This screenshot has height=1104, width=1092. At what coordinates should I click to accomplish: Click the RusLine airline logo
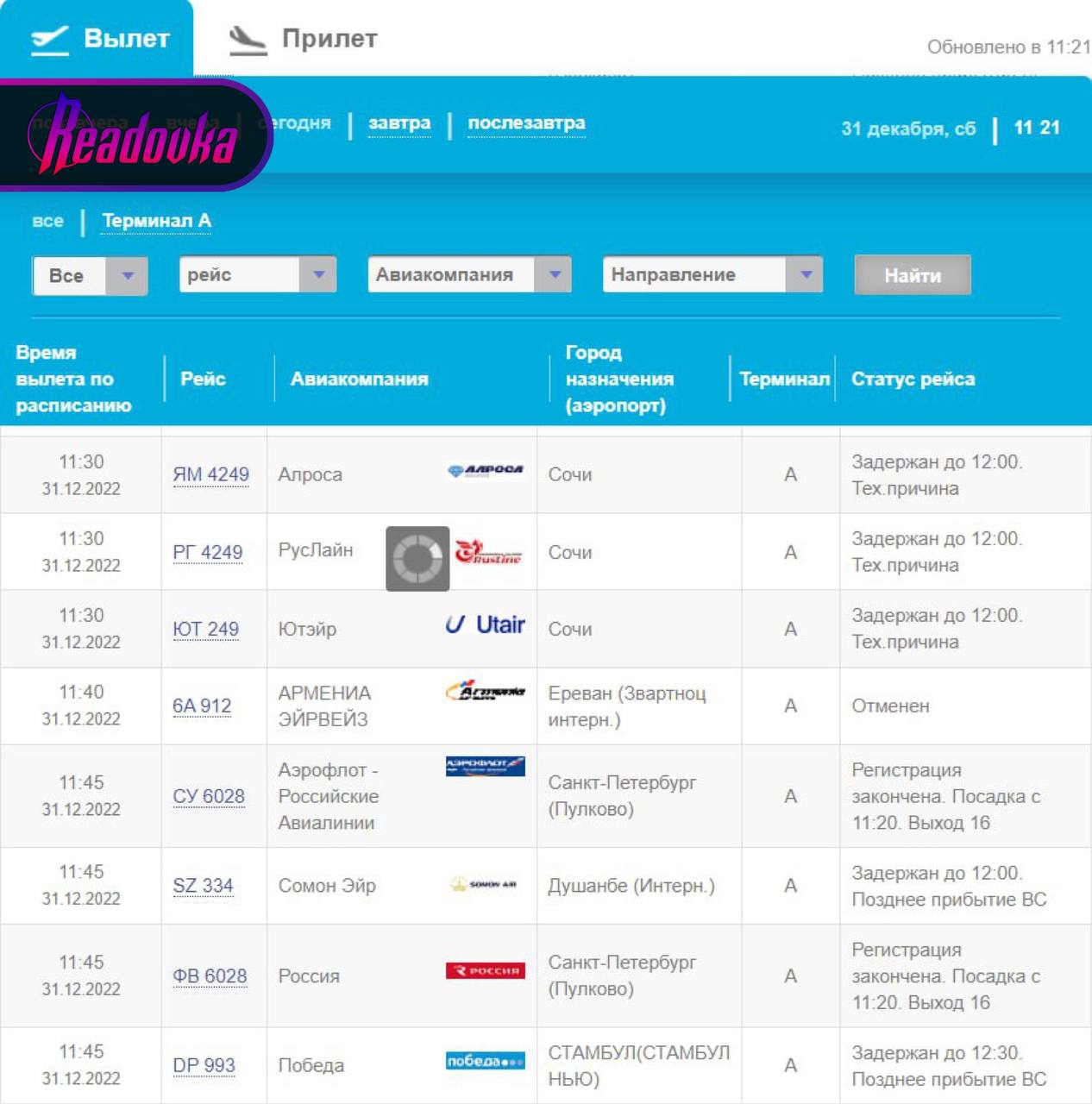tap(488, 553)
